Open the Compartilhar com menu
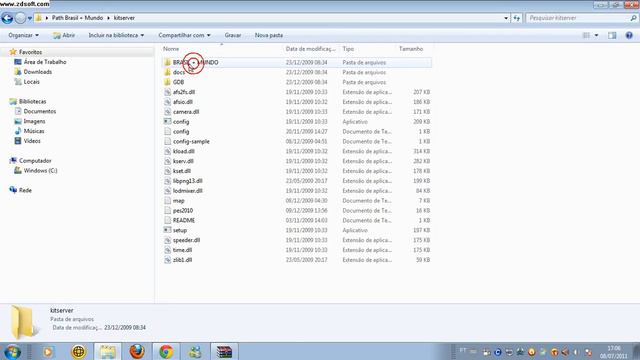Screen dimensions: 640x360 pyautogui.click(x=184, y=35)
